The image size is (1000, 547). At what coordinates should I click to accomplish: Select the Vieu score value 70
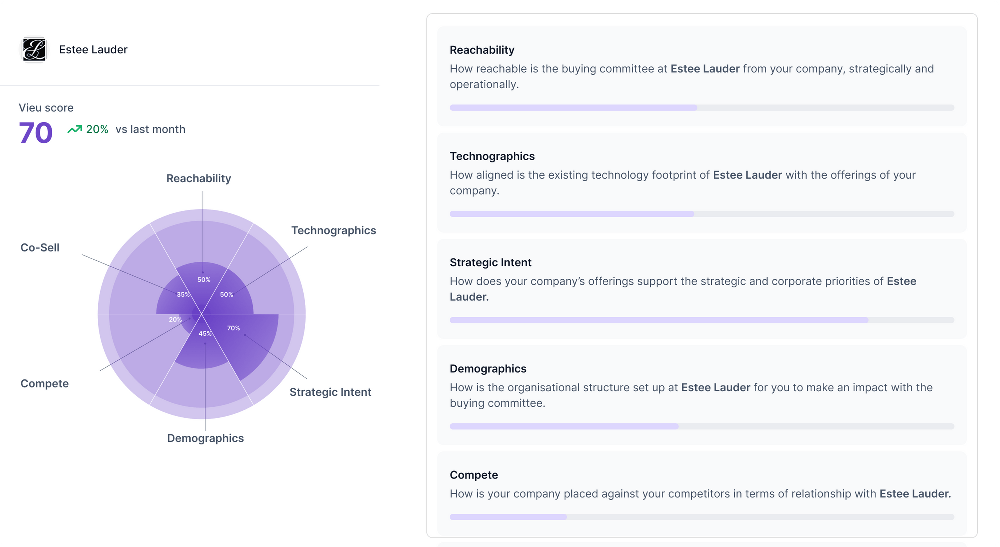pos(36,132)
